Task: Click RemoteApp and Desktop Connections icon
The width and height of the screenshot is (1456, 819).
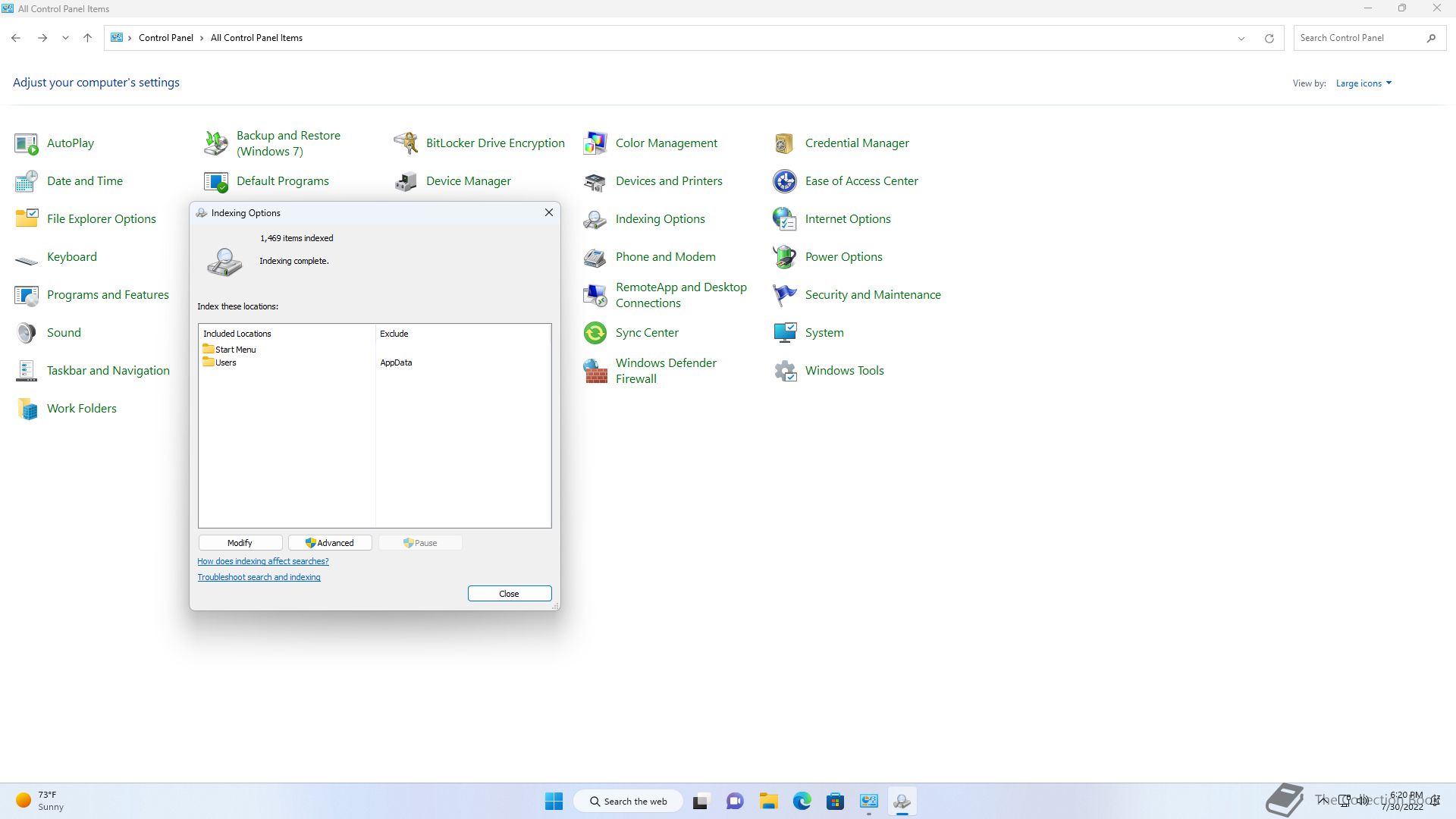Action: 595,295
